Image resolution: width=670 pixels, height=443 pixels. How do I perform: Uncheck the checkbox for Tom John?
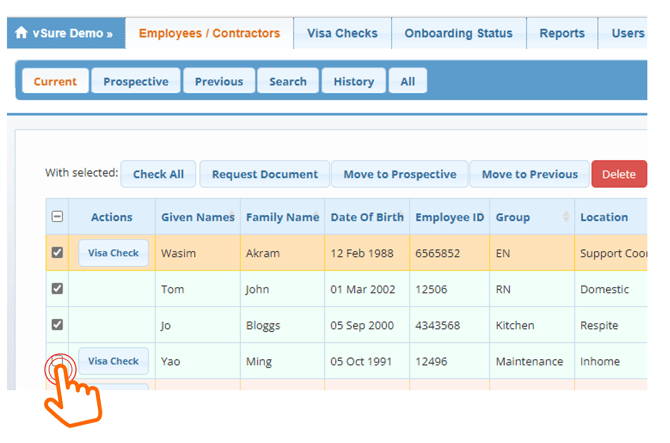tap(57, 289)
